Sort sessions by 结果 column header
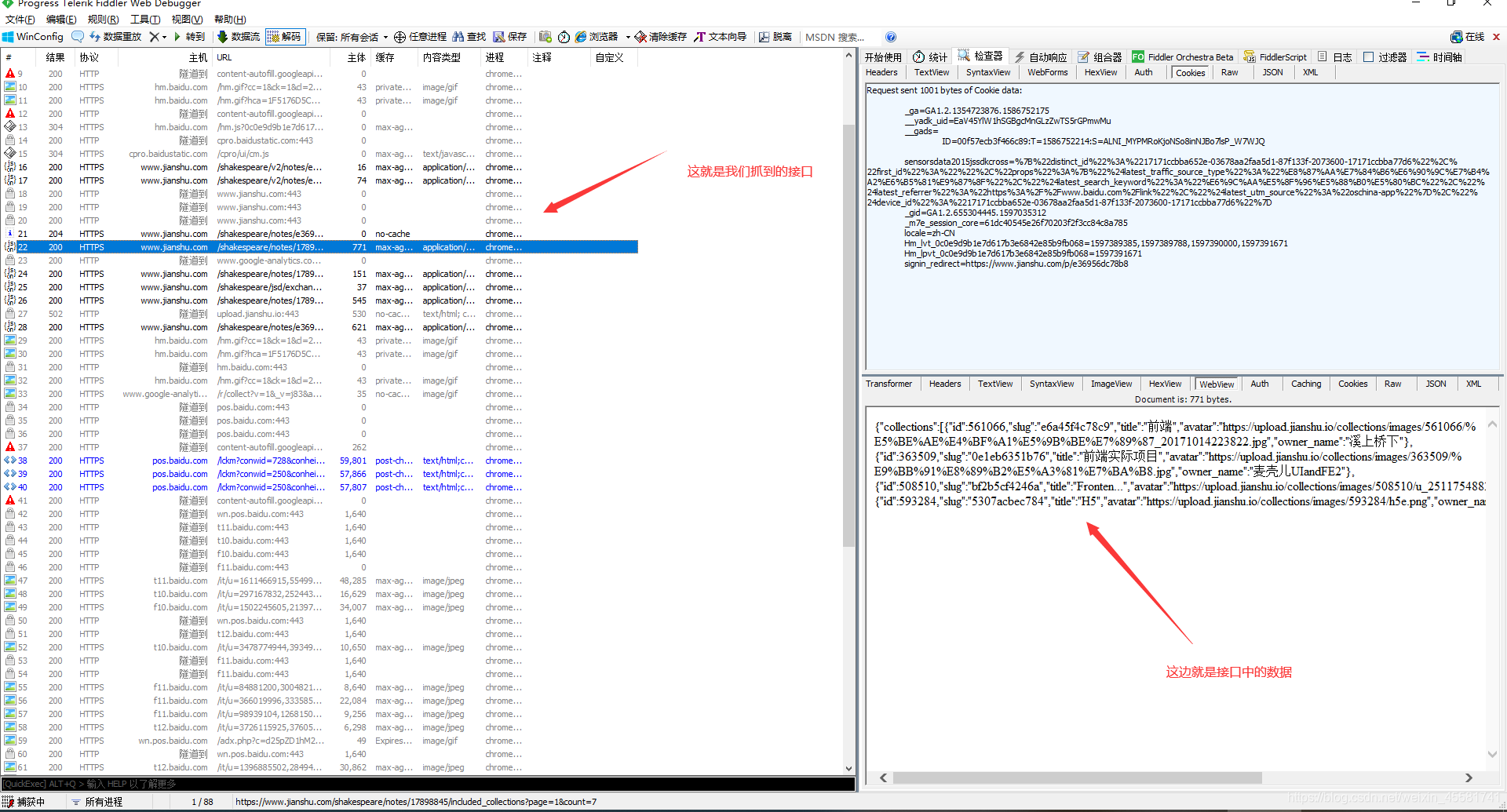 55,57
